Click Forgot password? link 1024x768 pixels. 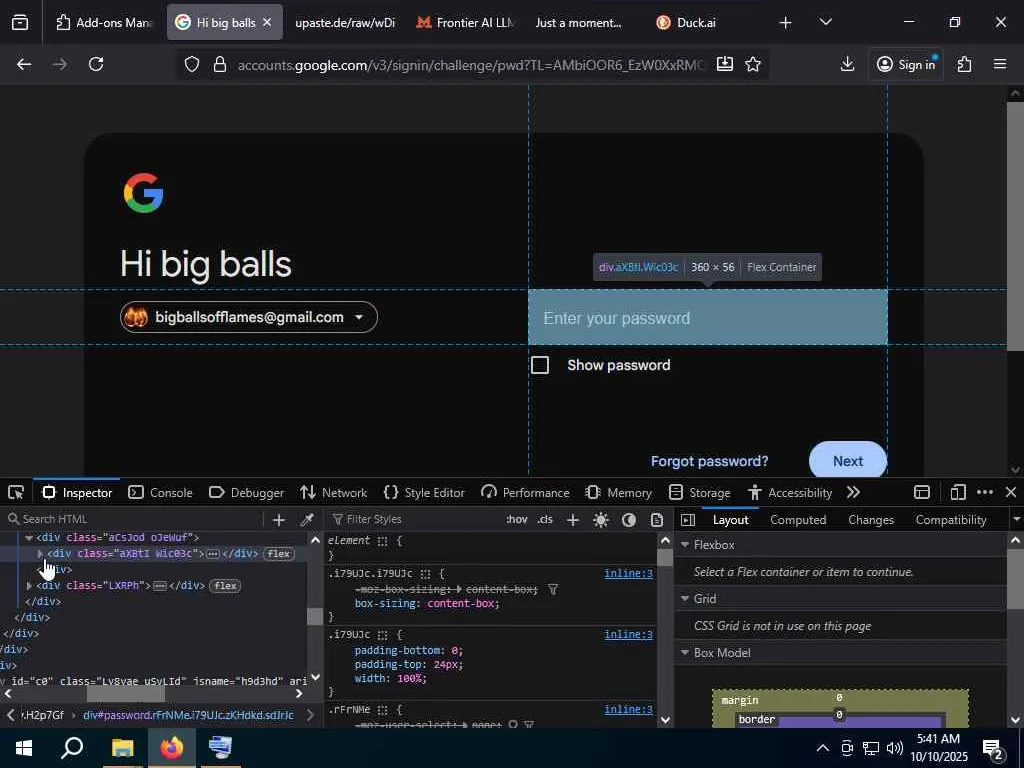click(x=709, y=461)
